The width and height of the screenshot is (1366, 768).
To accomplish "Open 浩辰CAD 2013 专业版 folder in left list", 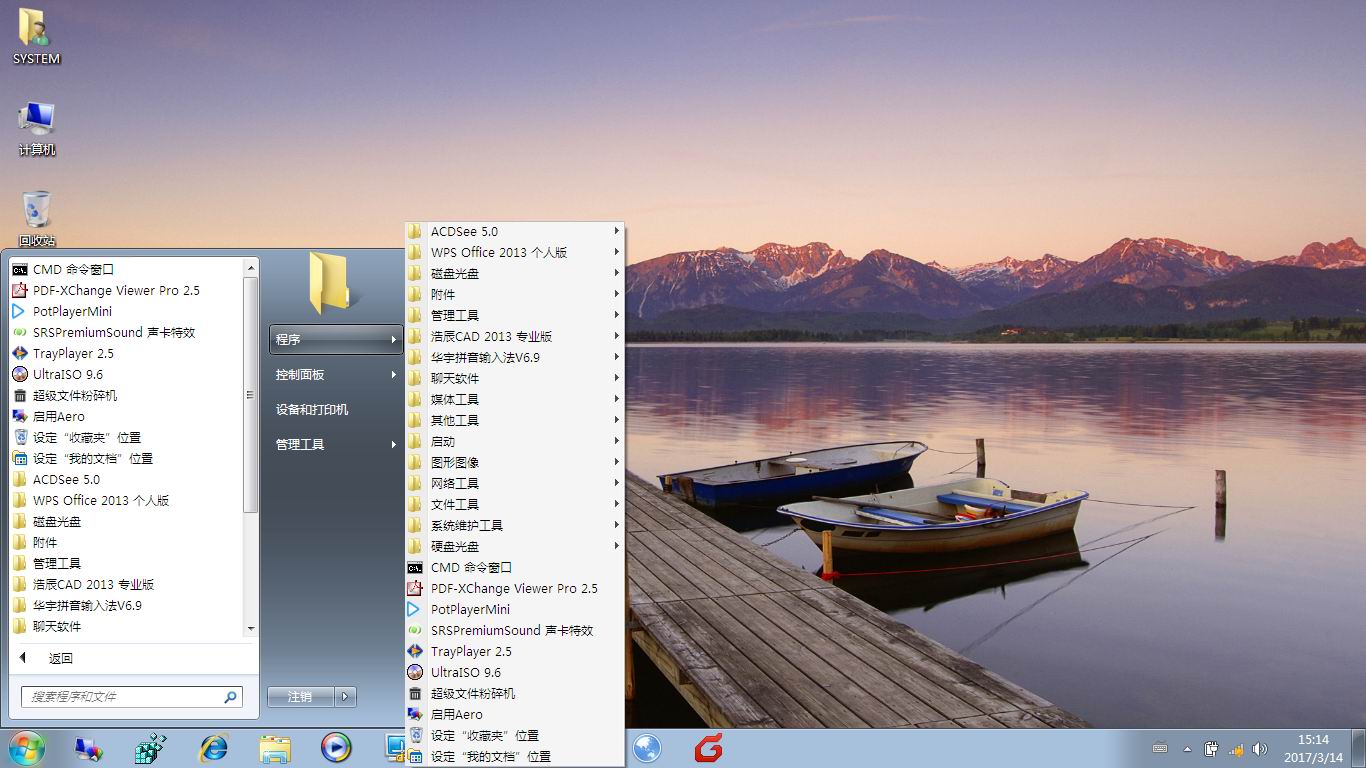I will pos(125,584).
